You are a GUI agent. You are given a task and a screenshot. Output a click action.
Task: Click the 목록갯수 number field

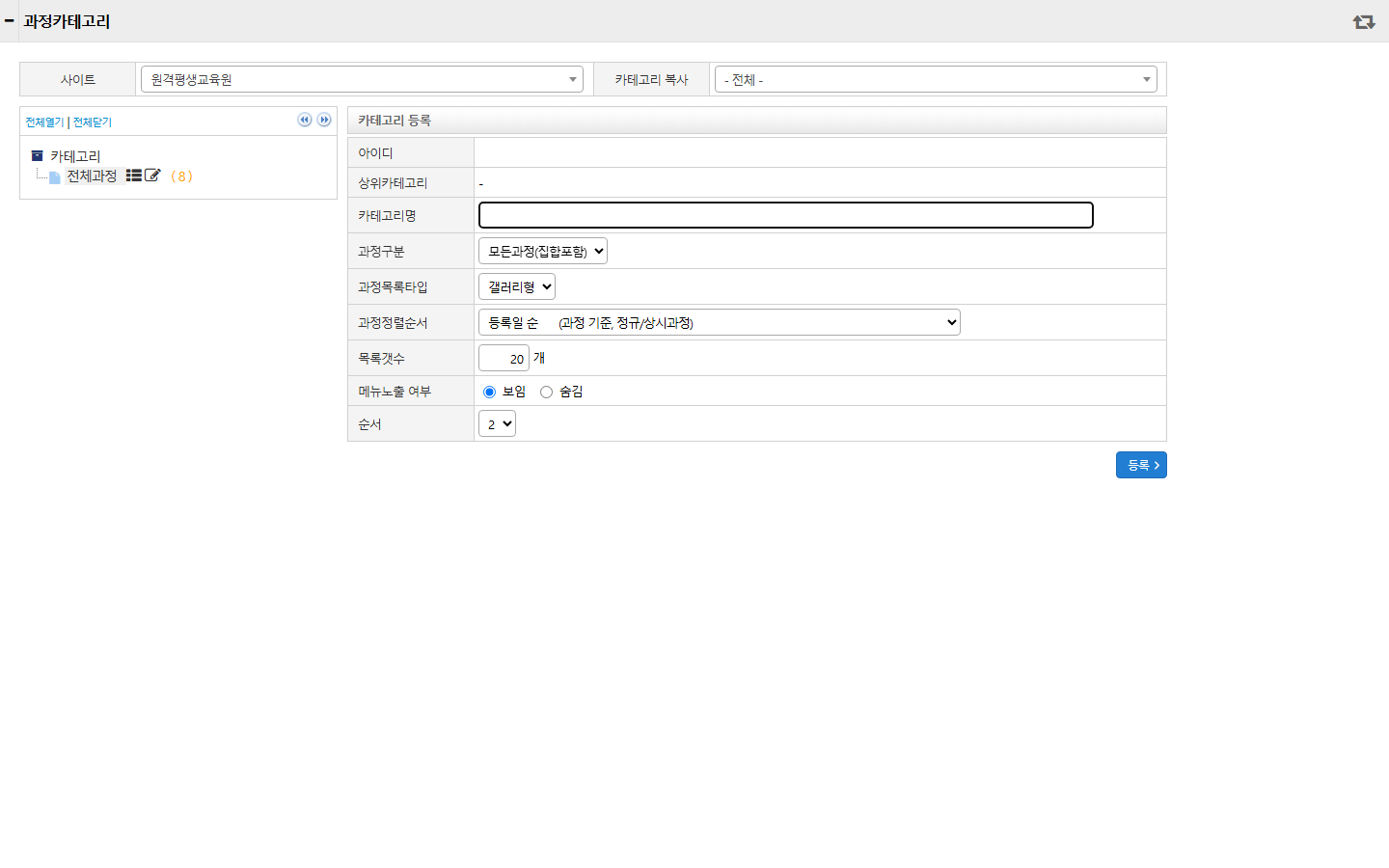pos(504,358)
